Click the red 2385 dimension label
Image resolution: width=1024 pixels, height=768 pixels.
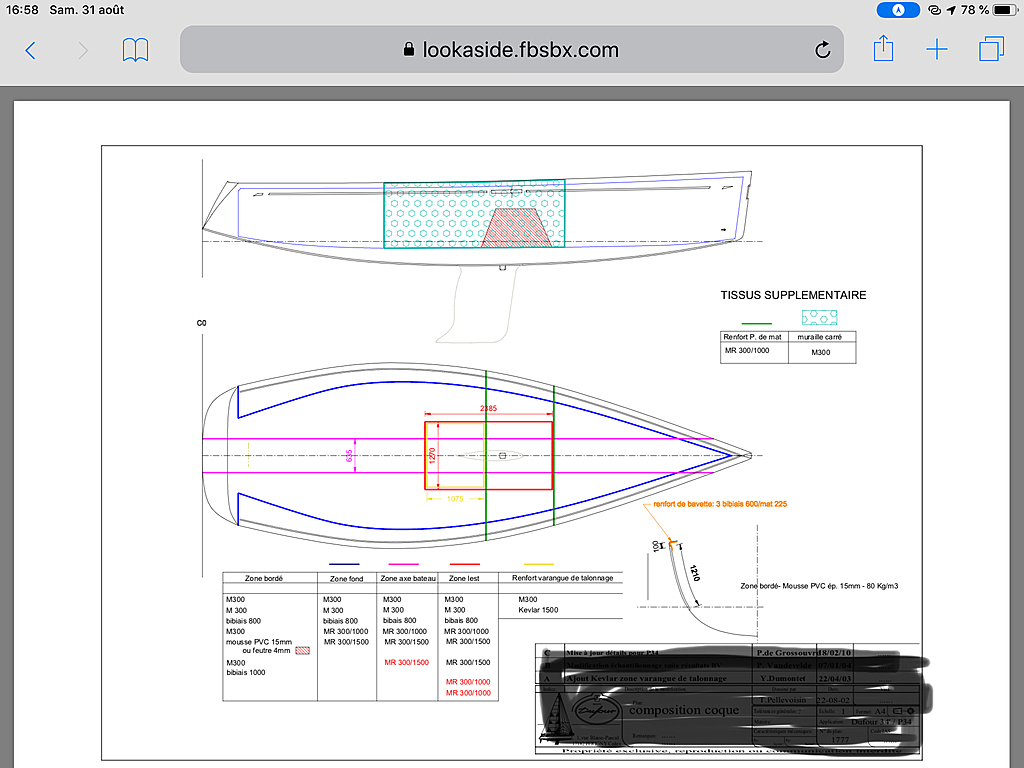(x=488, y=408)
